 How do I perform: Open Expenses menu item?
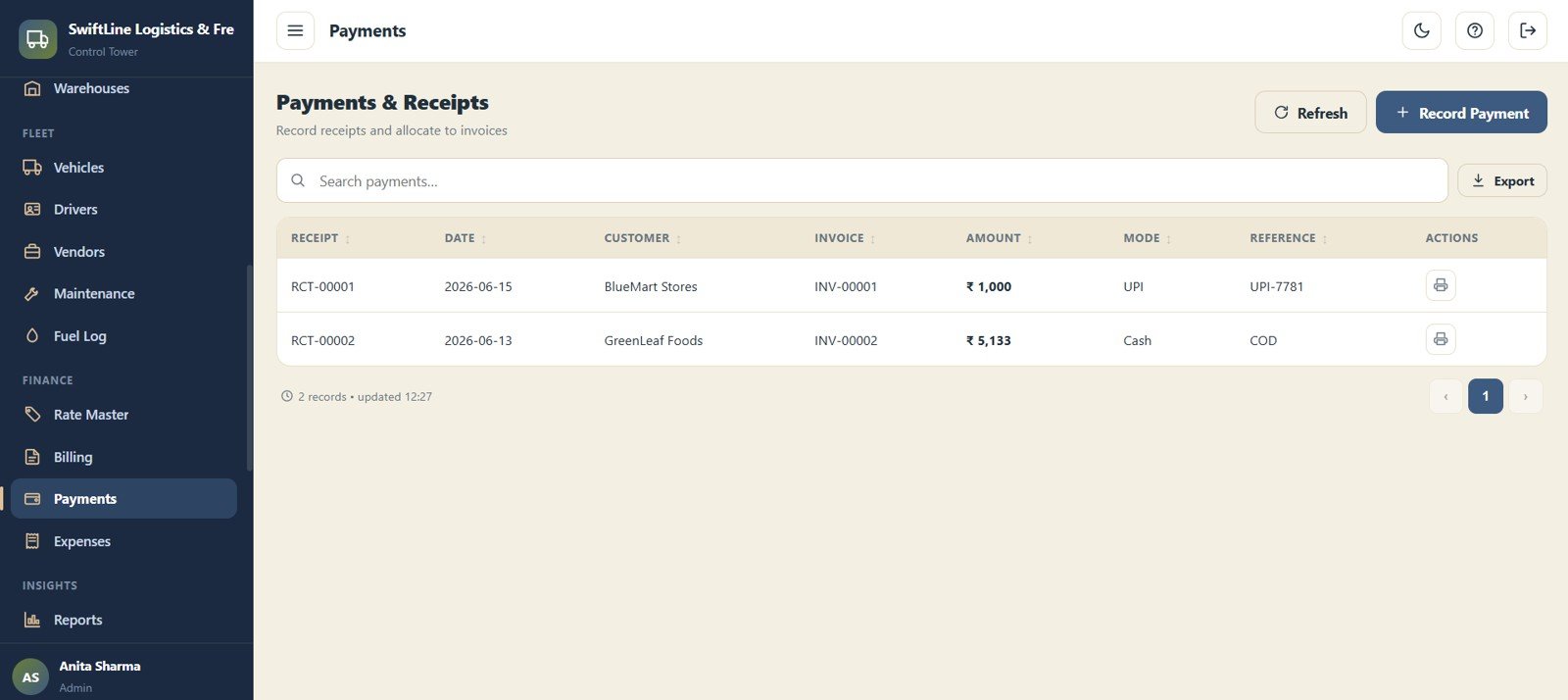[123, 541]
